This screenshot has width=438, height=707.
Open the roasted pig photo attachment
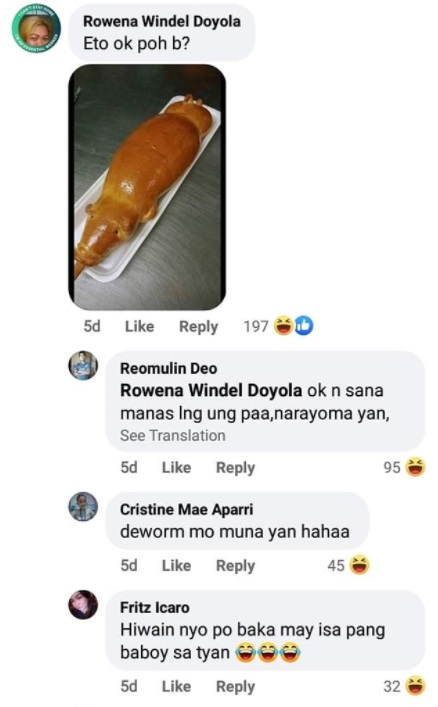[x=147, y=187]
